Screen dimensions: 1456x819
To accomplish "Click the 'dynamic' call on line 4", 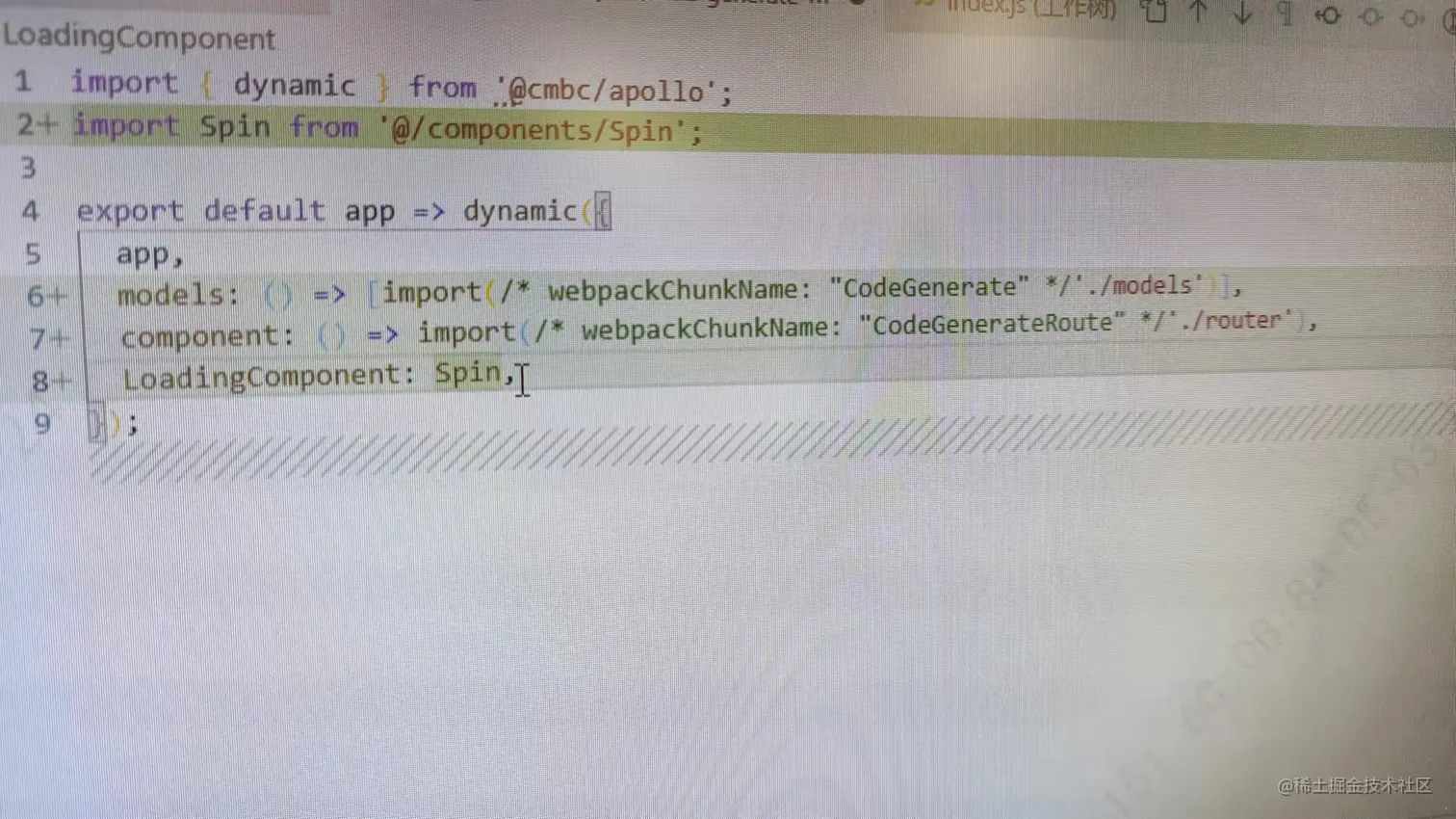I will [520, 211].
